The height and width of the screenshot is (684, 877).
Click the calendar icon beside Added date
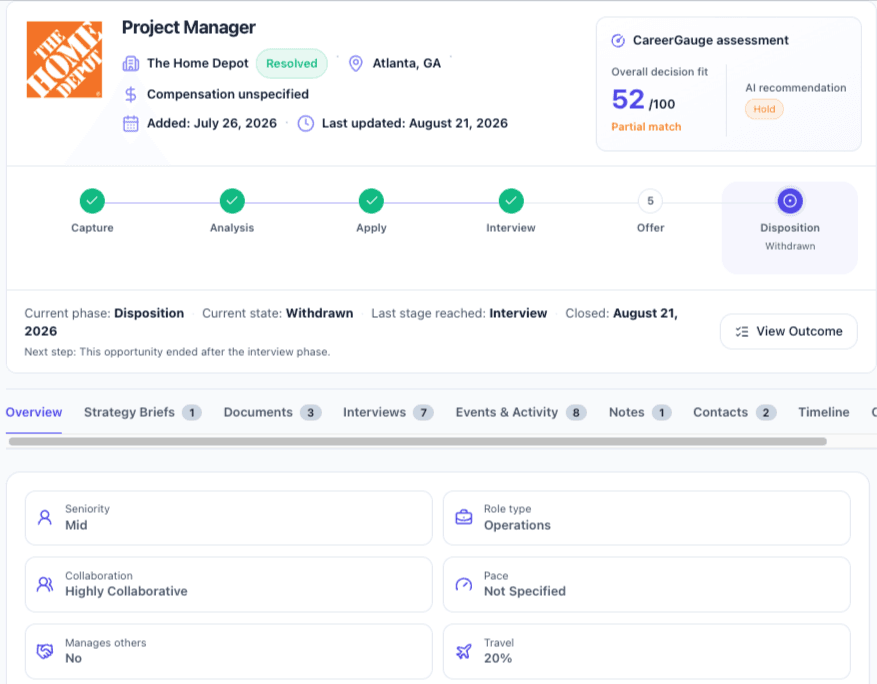(x=130, y=124)
